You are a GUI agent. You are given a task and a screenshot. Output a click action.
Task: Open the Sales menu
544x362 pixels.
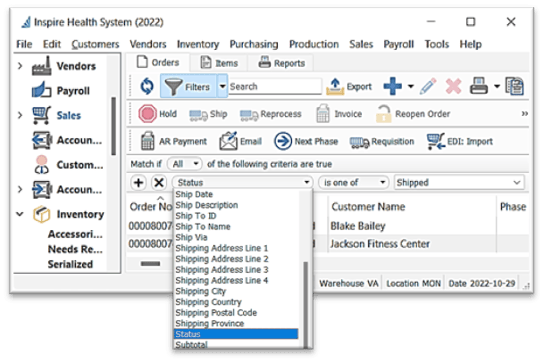point(361,44)
